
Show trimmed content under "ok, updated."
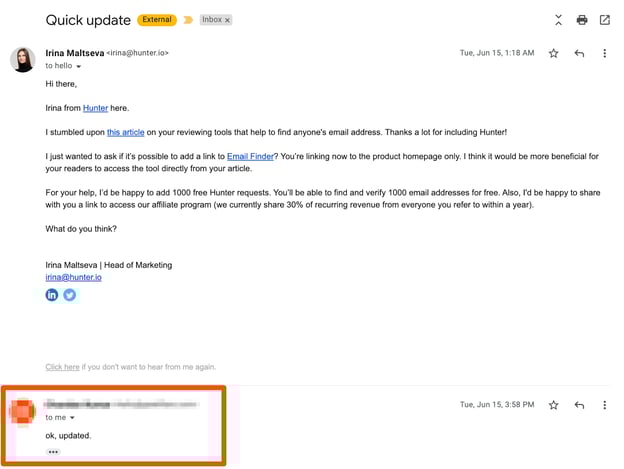(53, 452)
